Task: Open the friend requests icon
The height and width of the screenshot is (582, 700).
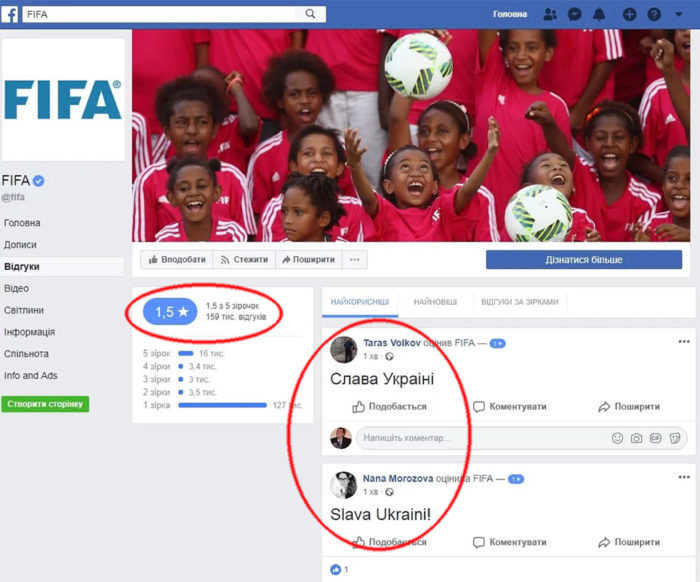Action: pyautogui.click(x=550, y=14)
